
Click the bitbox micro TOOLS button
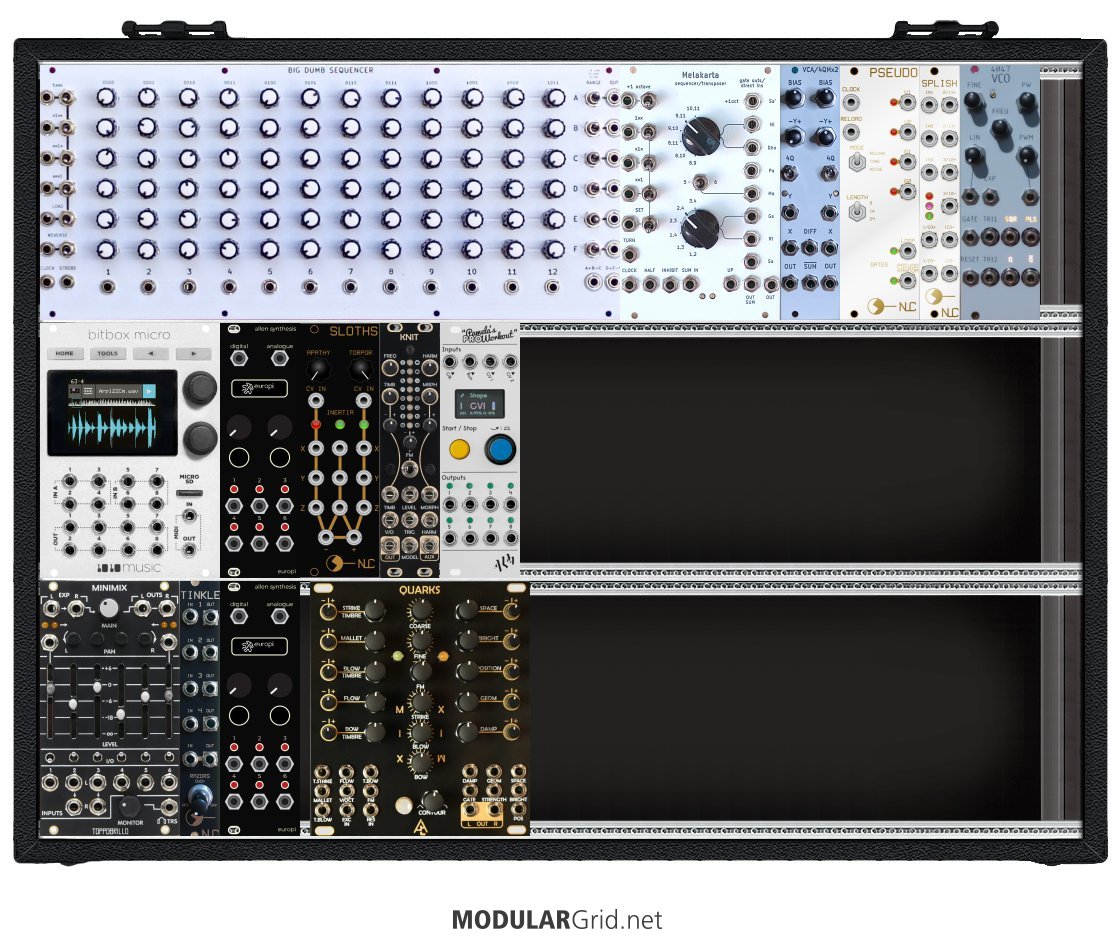pyautogui.click(x=107, y=353)
